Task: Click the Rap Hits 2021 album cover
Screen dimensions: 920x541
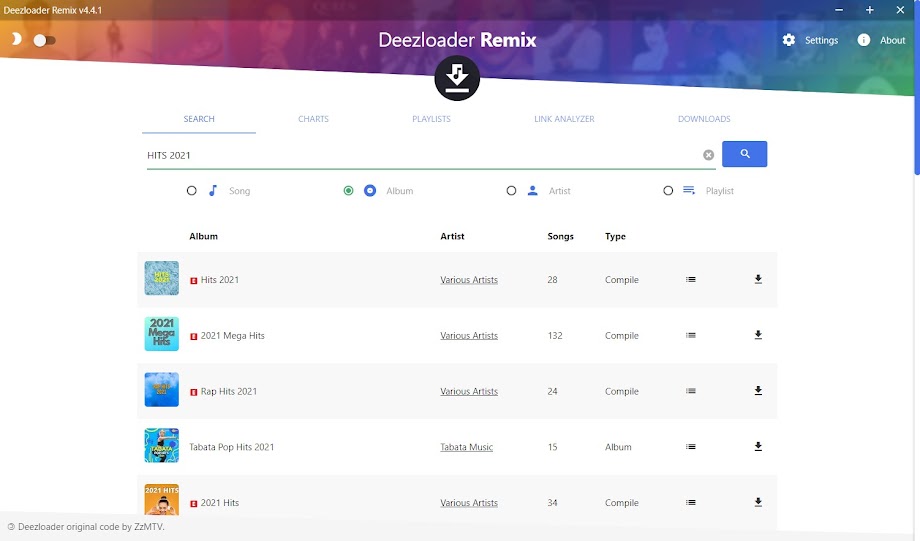Action: 161,390
